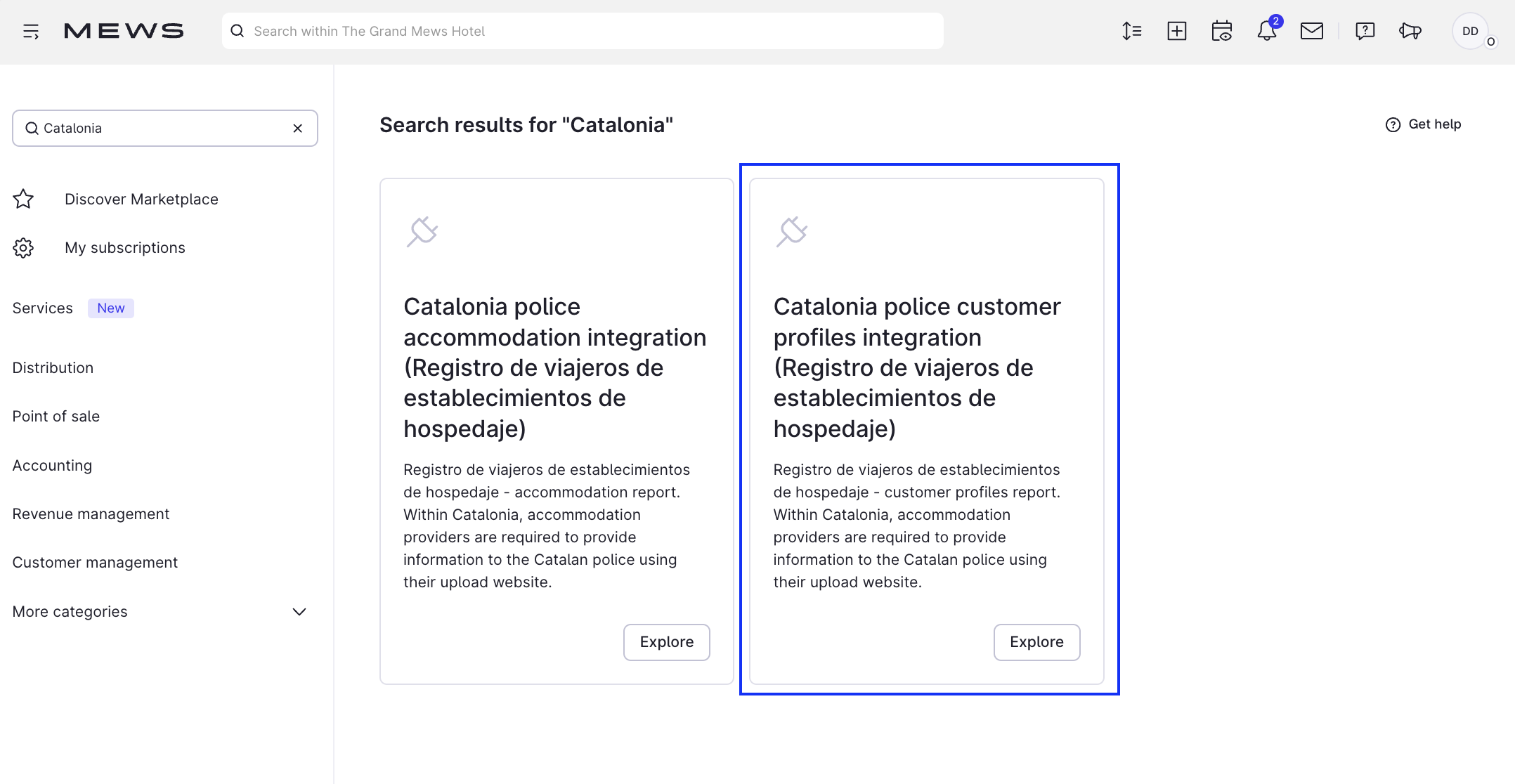Click the megaphone announcements icon

point(1410,31)
